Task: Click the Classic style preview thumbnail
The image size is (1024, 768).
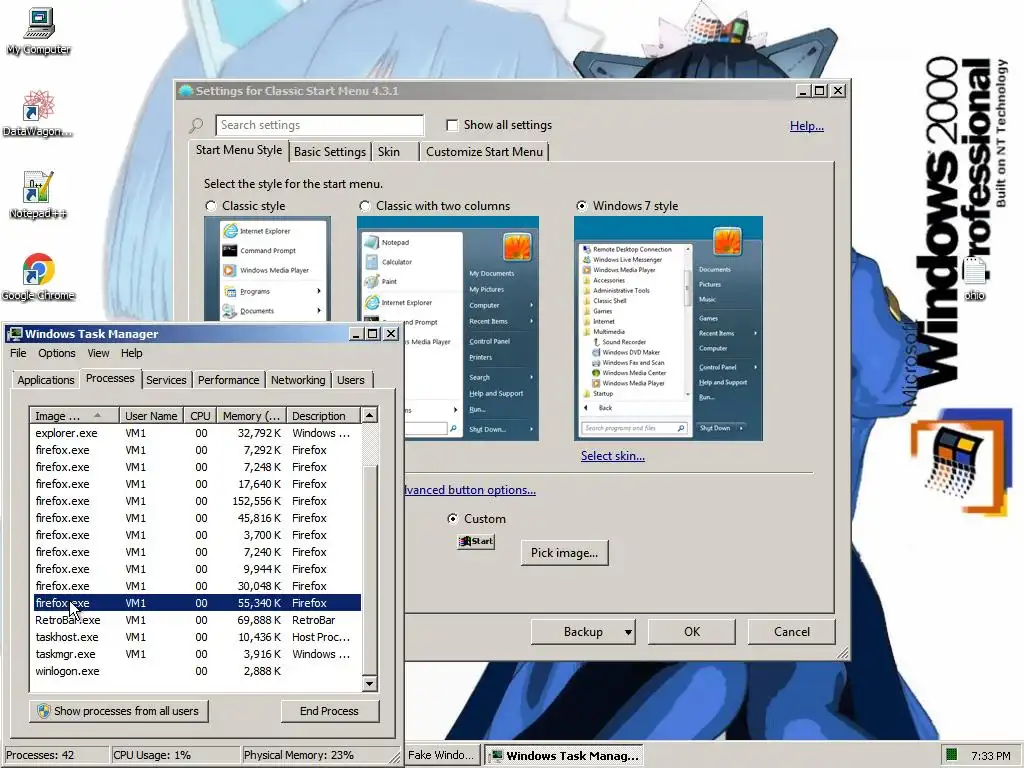Action: [x=267, y=269]
